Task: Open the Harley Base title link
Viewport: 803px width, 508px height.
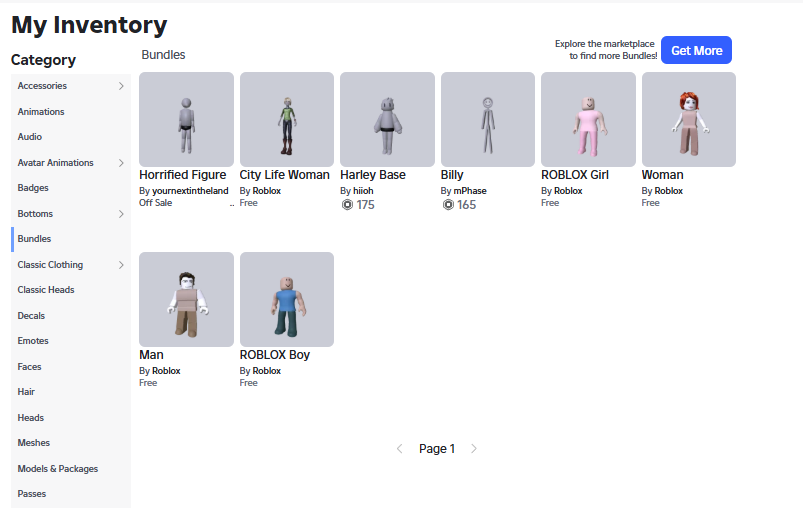Action: pos(373,175)
